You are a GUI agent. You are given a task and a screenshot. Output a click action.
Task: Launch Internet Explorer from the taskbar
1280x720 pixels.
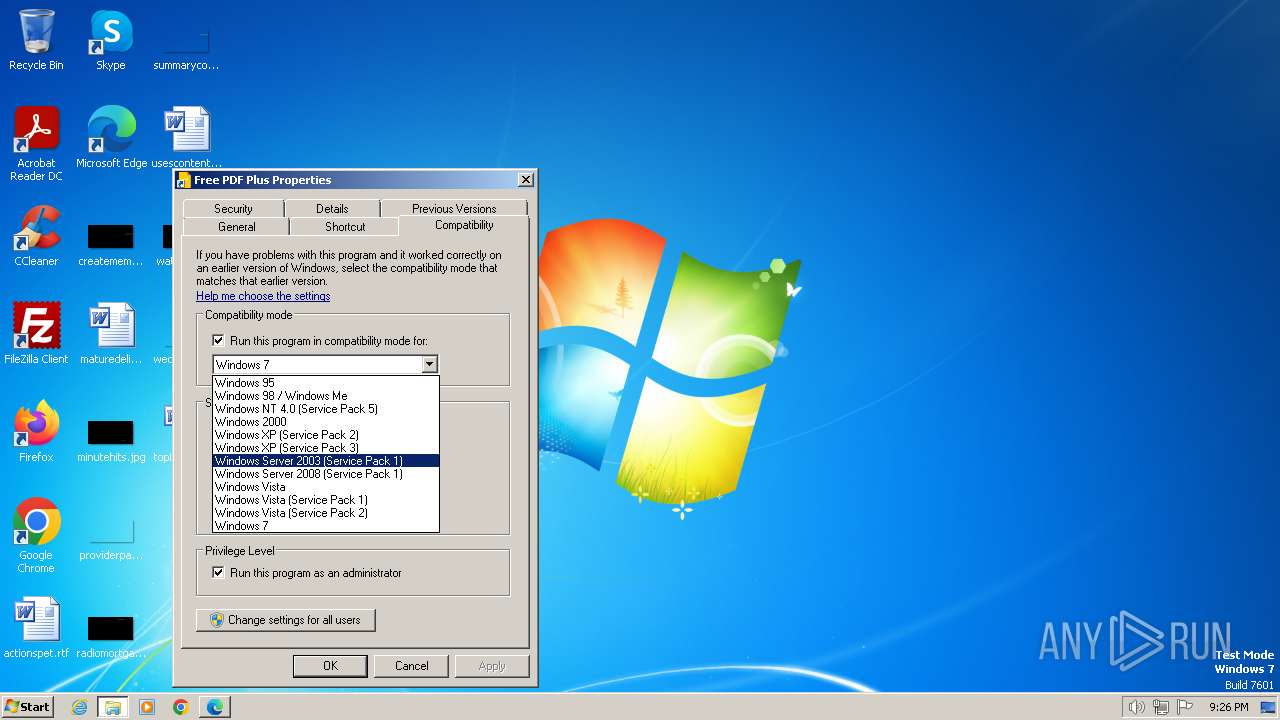(x=79, y=707)
